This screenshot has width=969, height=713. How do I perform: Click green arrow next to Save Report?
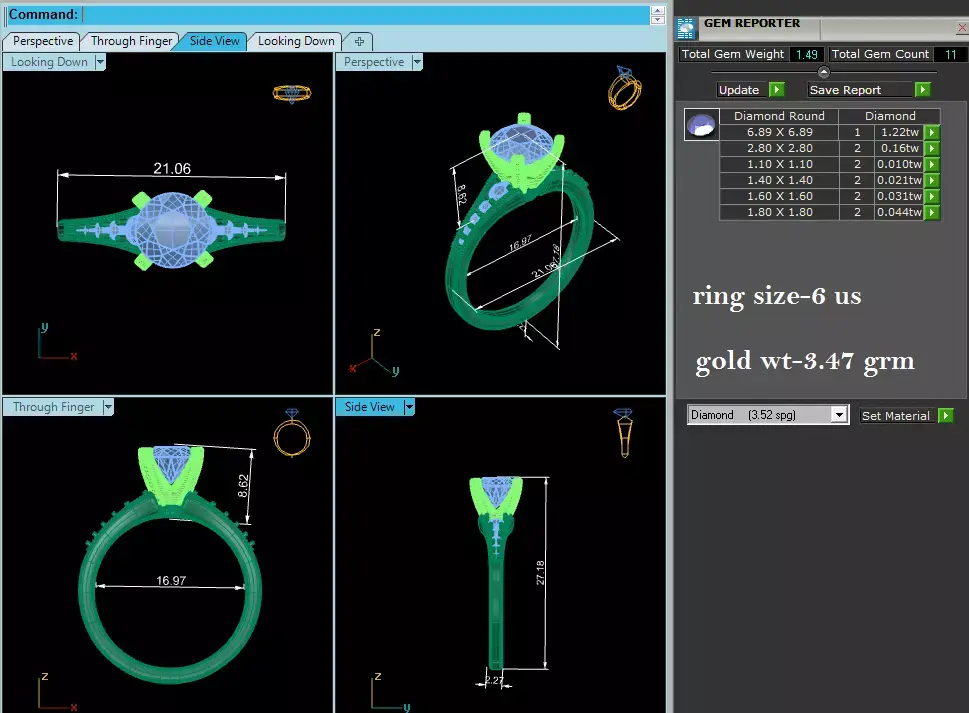pyautogui.click(x=923, y=90)
